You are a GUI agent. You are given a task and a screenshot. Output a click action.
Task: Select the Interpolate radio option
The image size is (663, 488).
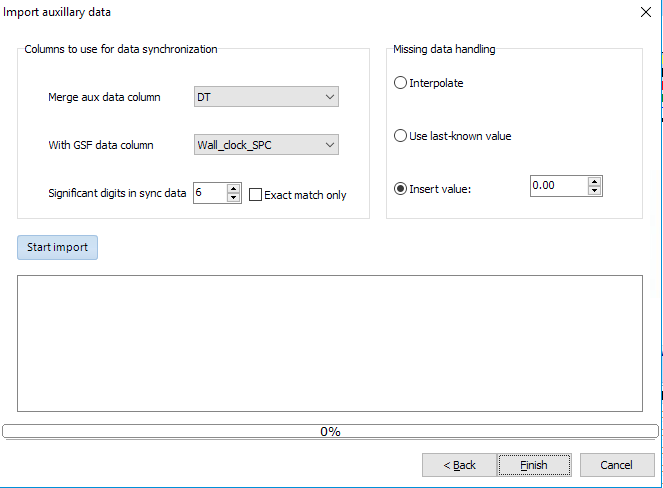pyautogui.click(x=401, y=83)
